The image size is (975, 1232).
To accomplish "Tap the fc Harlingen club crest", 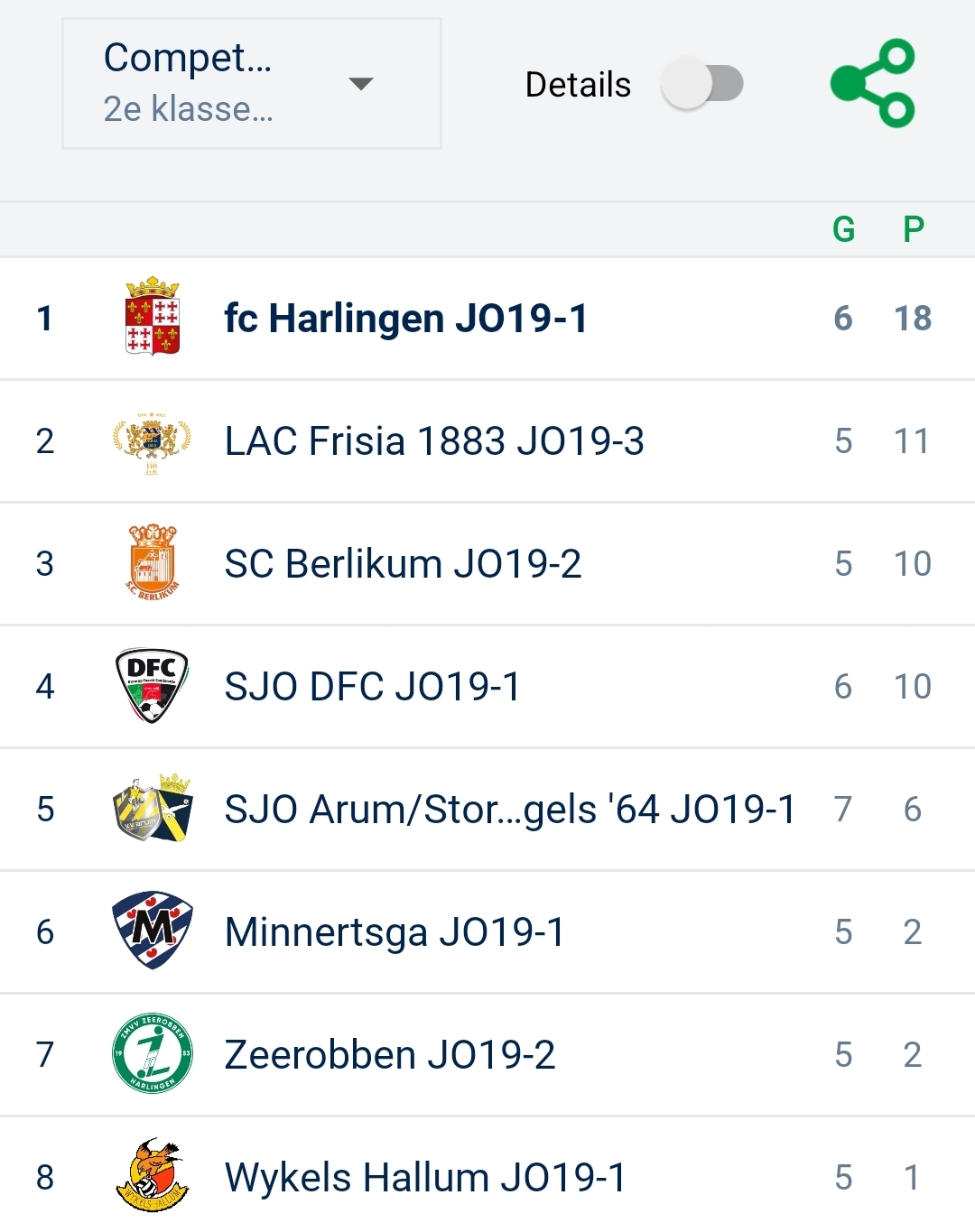I will tap(152, 317).
